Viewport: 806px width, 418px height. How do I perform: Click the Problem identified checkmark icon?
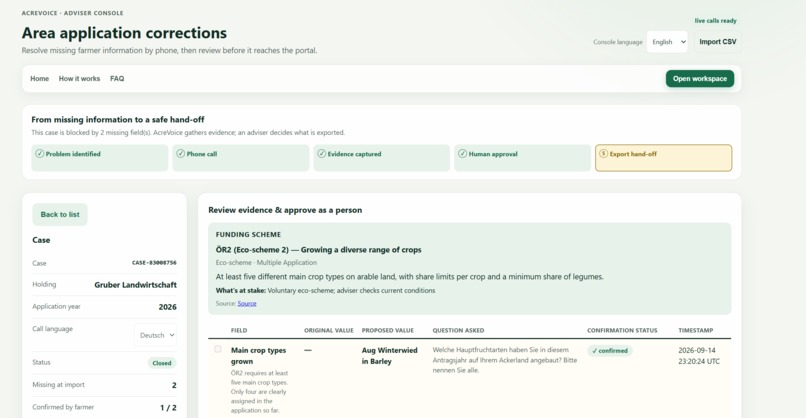[x=40, y=154]
